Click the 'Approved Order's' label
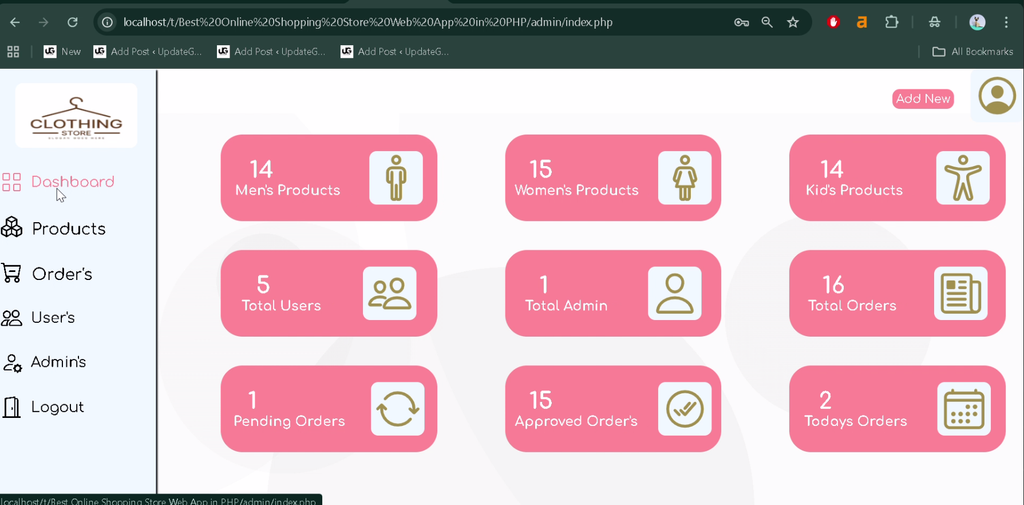1024x505 pixels. coord(576,421)
